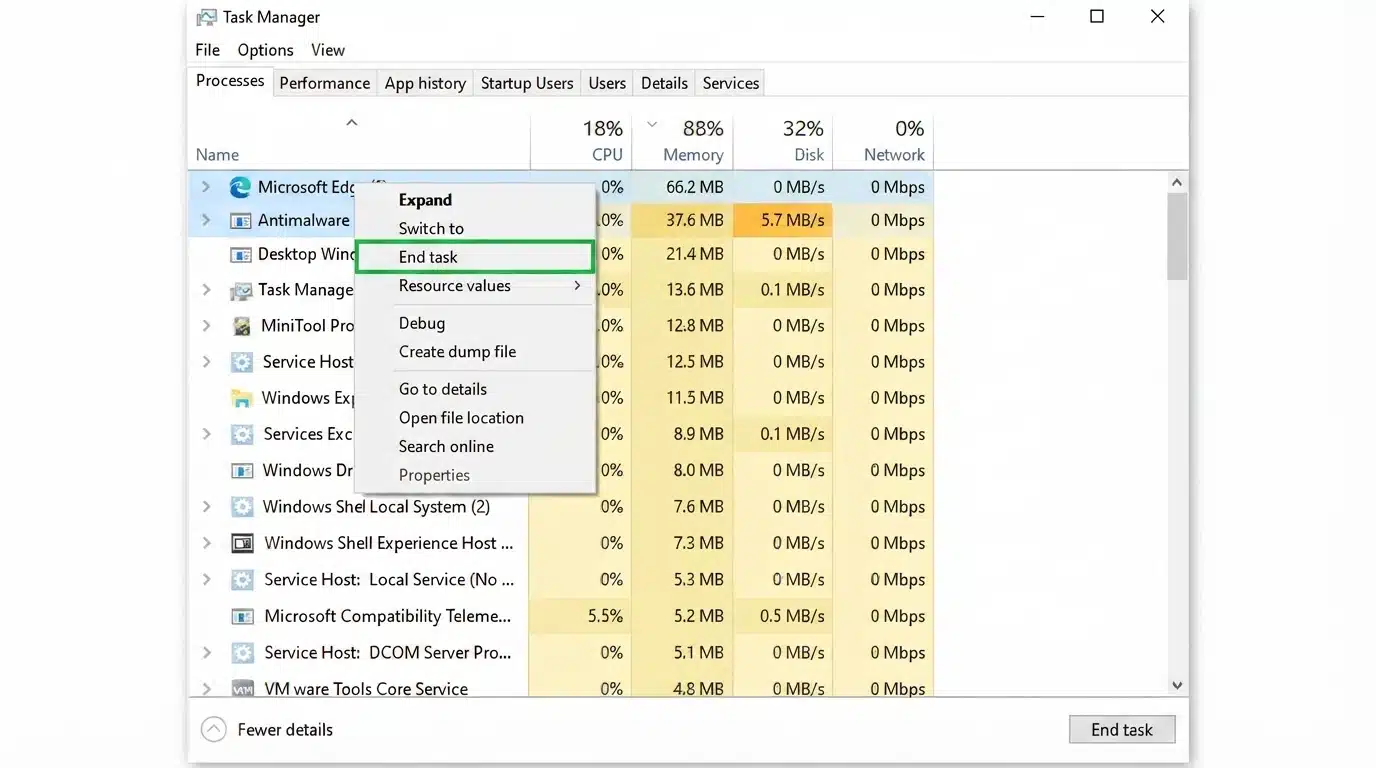
Task: Click the 0.5 MB/s disk cell
Action: [783, 616]
